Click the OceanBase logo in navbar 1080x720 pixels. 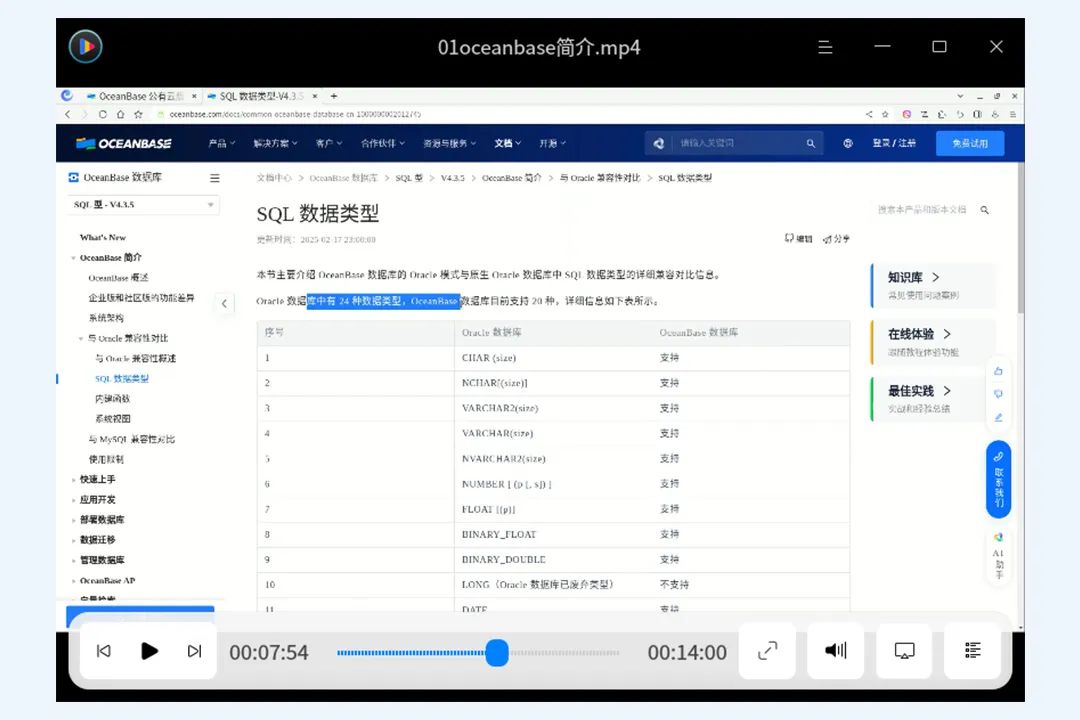(x=124, y=143)
